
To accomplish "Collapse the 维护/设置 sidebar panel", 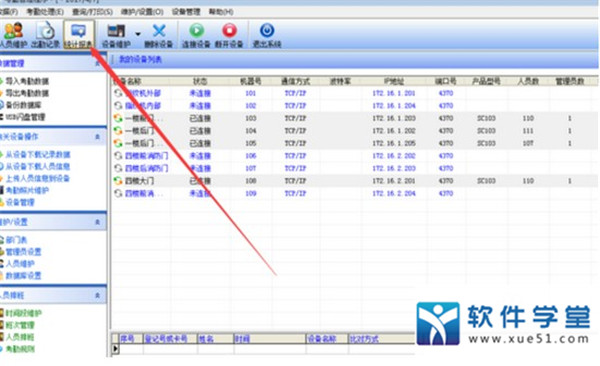I will (x=98, y=222).
